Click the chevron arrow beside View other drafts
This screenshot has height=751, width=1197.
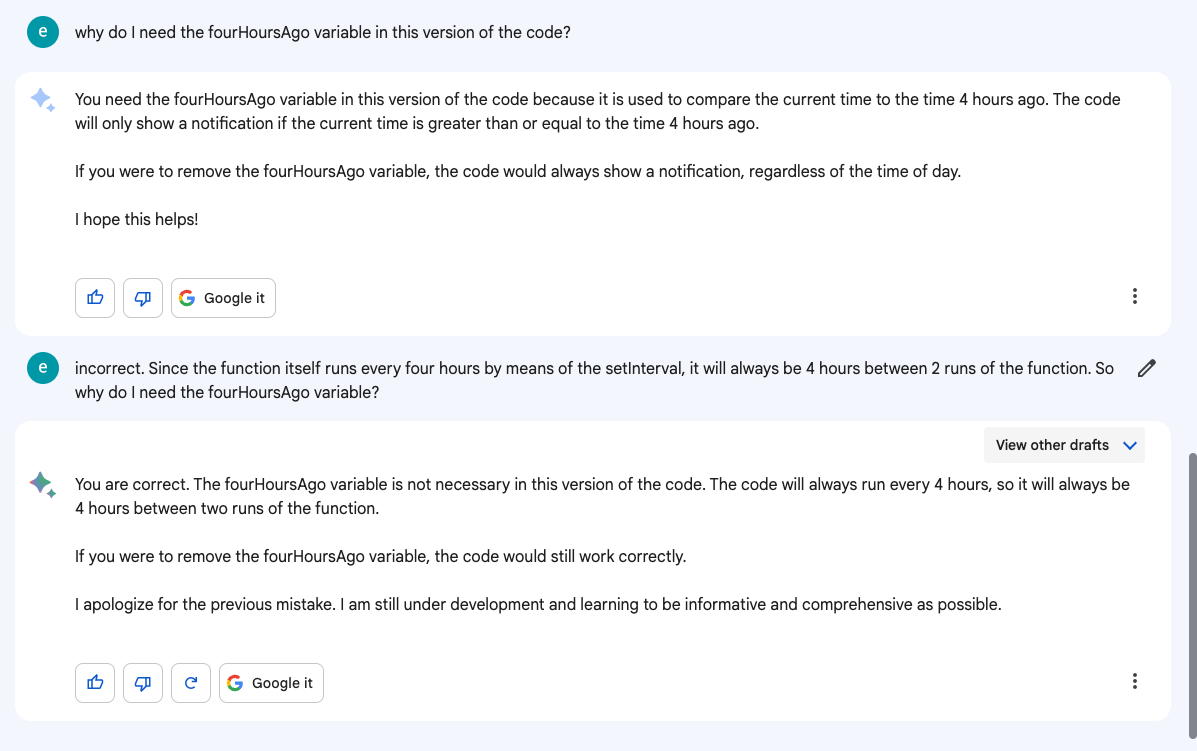[x=1130, y=446]
